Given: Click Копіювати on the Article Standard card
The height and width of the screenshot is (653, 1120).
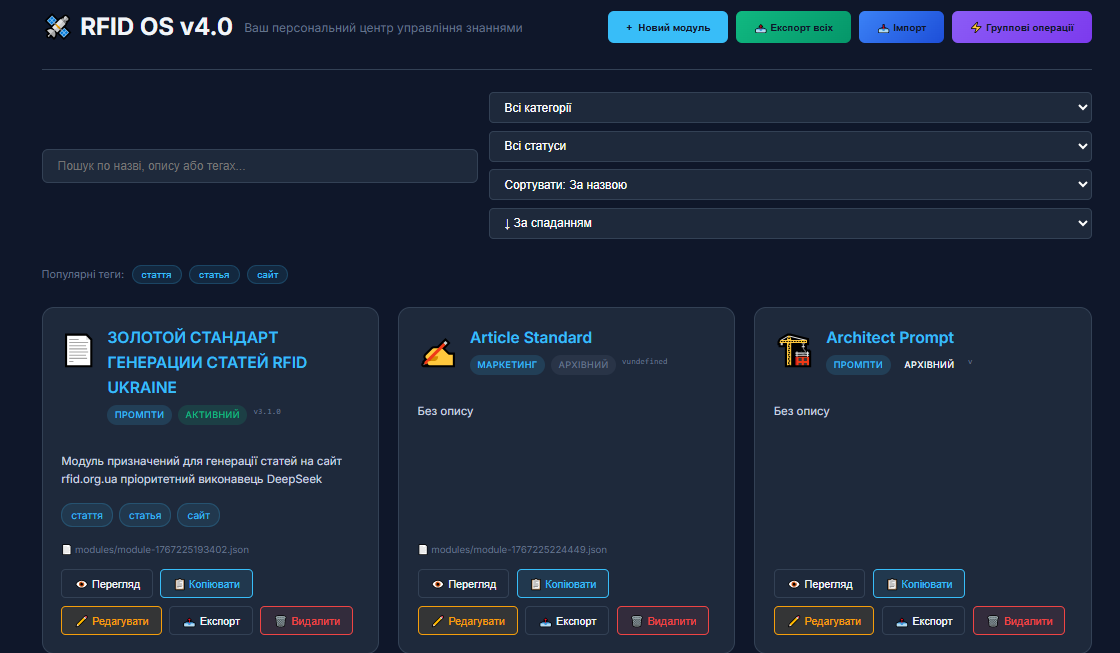Looking at the screenshot, I should pyautogui.click(x=563, y=584).
